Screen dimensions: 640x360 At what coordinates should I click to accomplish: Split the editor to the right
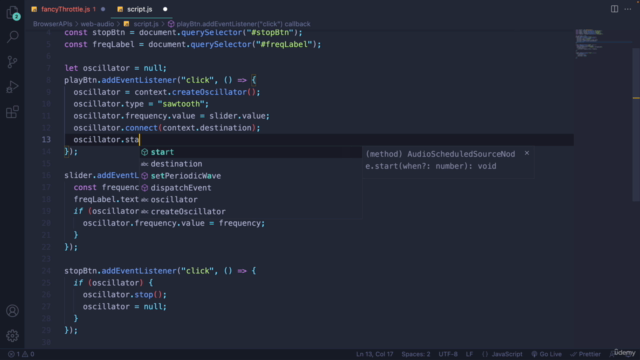614,9
